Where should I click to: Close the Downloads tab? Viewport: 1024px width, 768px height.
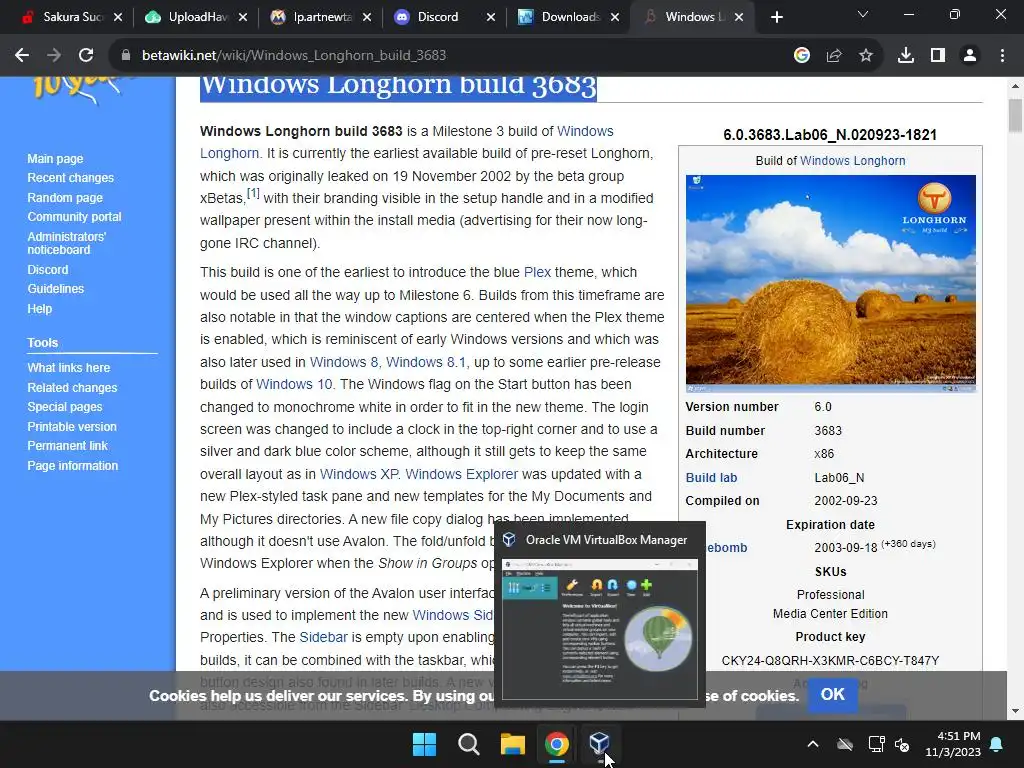pyautogui.click(x=615, y=17)
